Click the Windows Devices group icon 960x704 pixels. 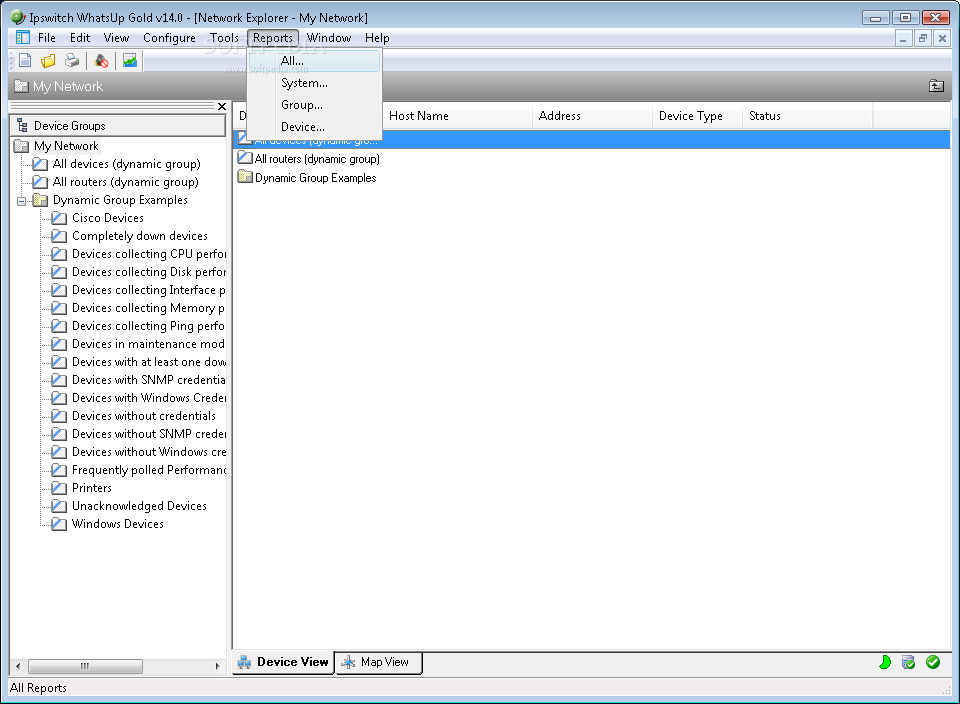(x=59, y=524)
